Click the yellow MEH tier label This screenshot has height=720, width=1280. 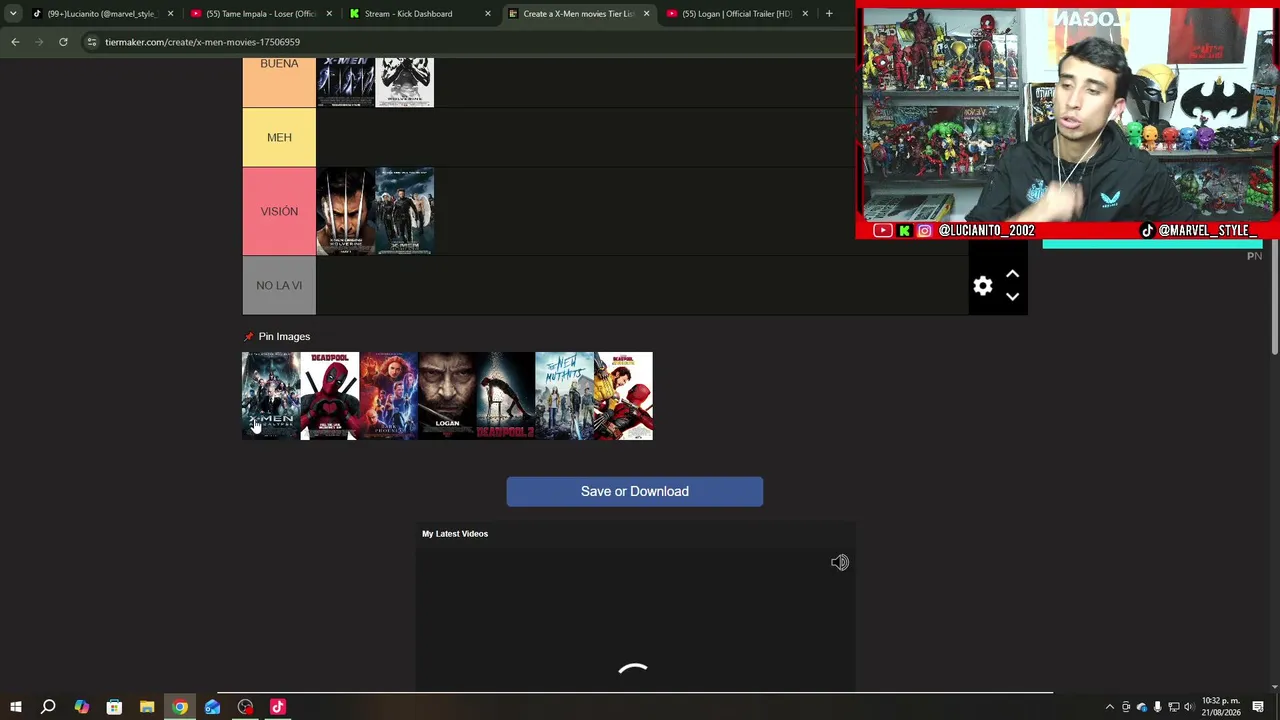279,138
